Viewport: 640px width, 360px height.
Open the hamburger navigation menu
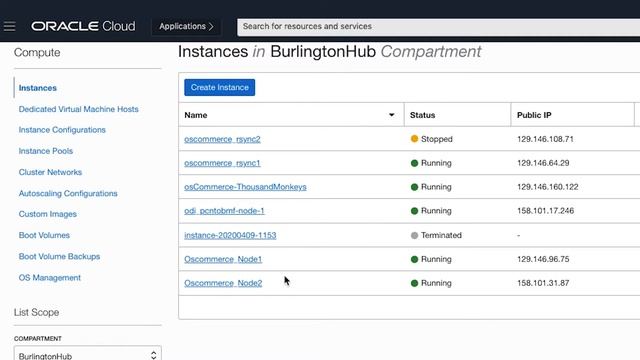9,26
